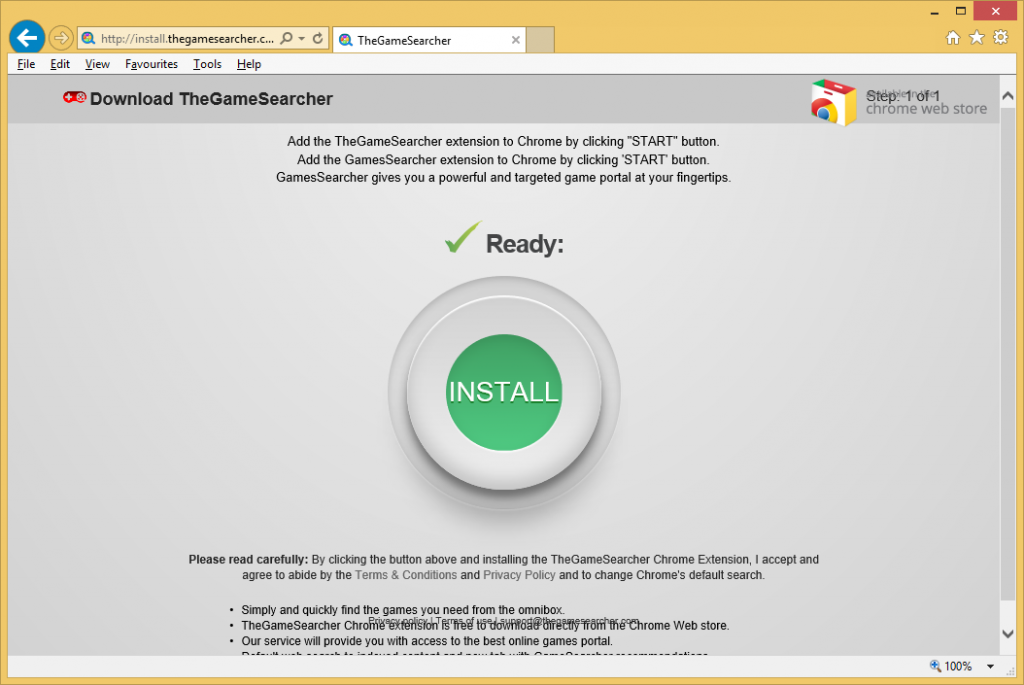1024x685 pixels.
Task: Open the Tools gear icon
Action: (x=1000, y=38)
